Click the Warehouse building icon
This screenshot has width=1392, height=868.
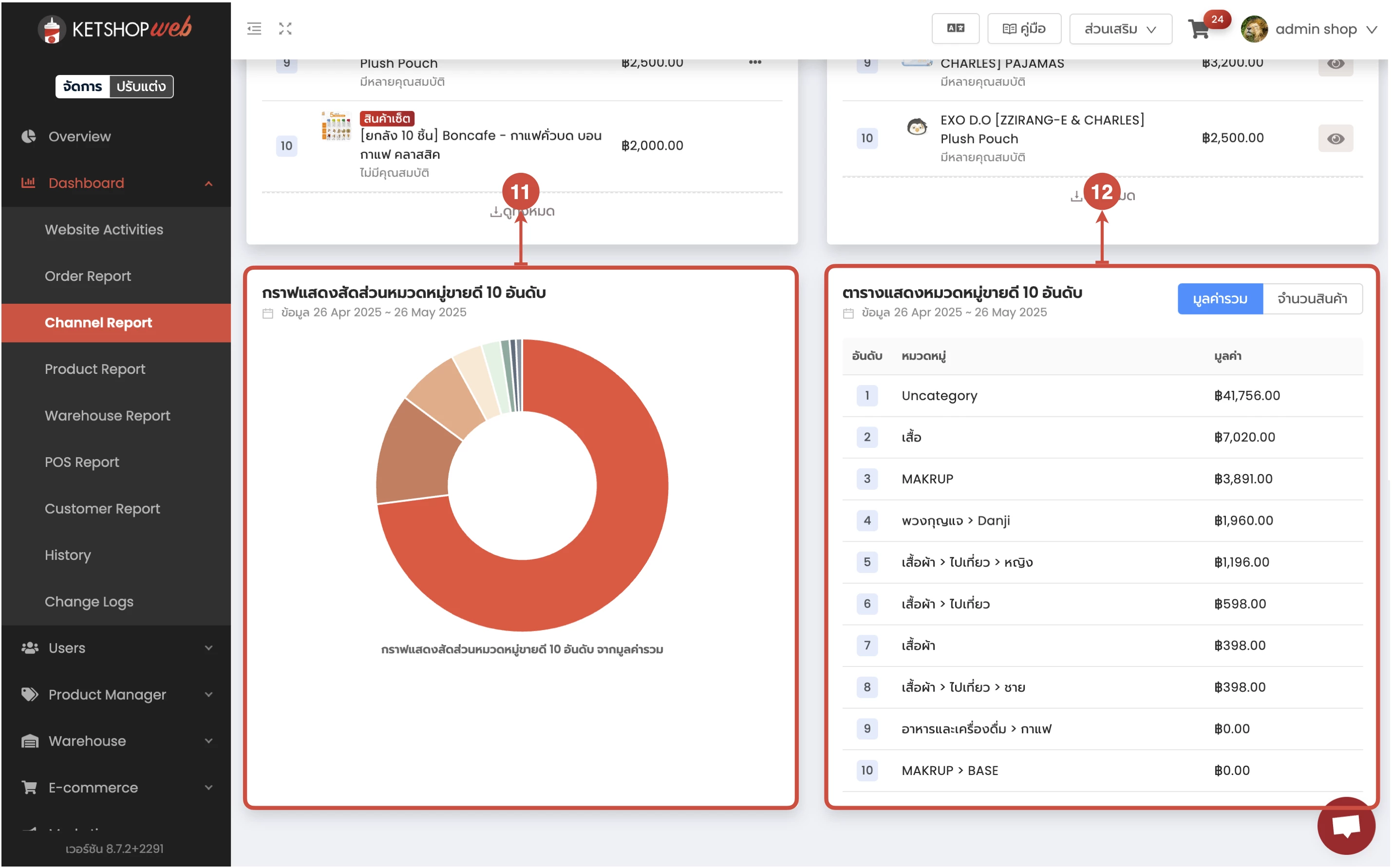[29, 741]
